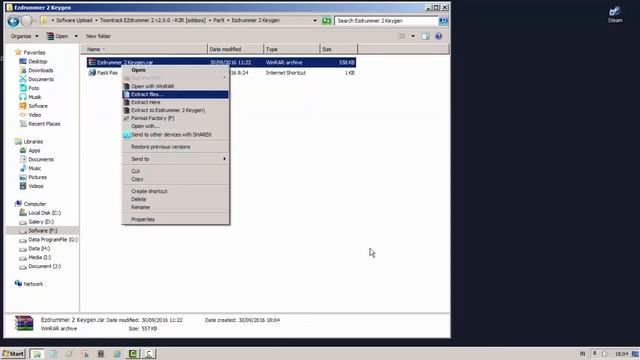Click inside the Search Ezdrummer 2 Keygen field
Screen dimensions: 640x360
click(x=386, y=20)
